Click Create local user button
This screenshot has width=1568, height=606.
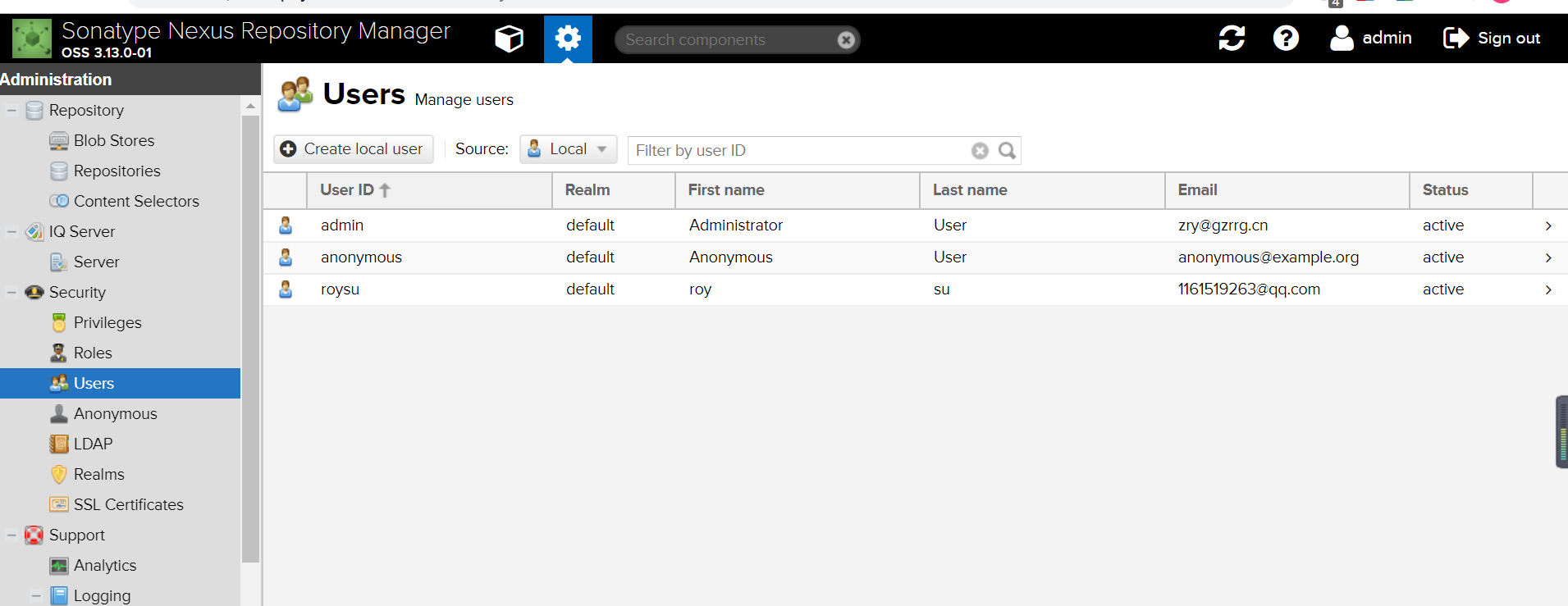(x=353, y=149)
